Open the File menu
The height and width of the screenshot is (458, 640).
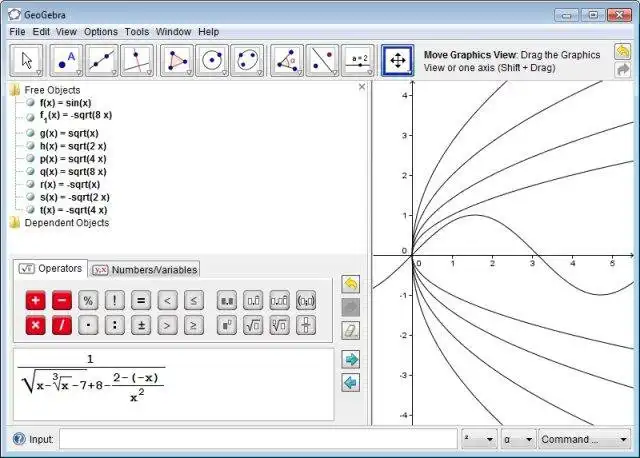pos(18,32)
